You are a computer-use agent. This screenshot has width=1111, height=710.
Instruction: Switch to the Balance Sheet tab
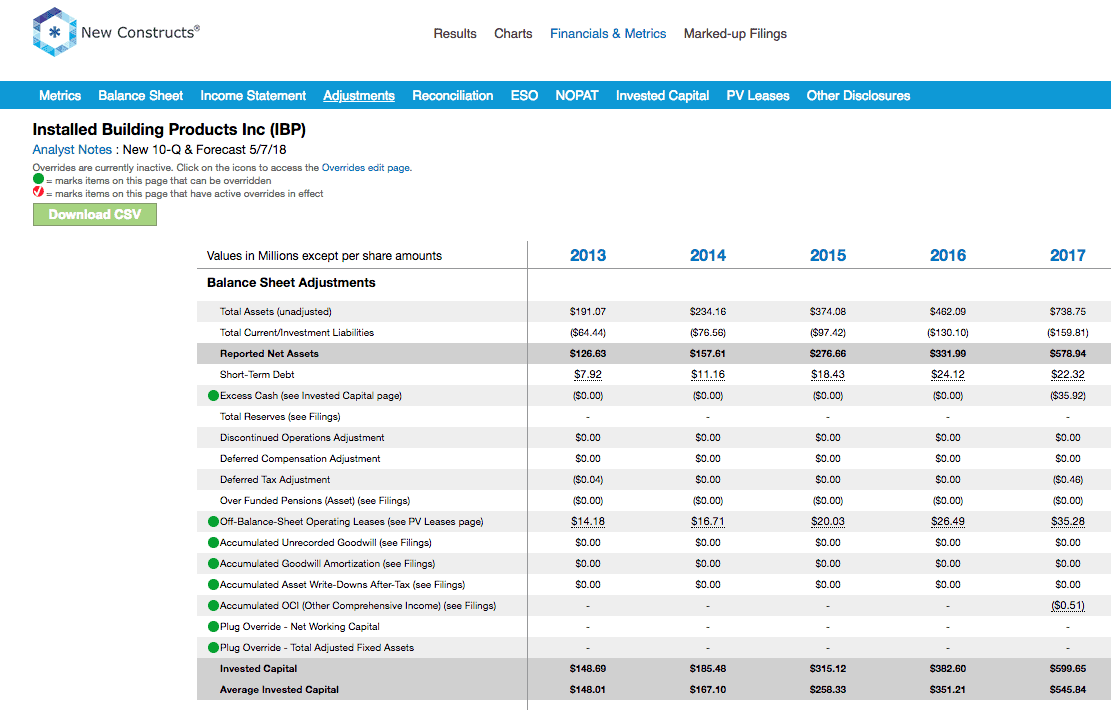140,96
